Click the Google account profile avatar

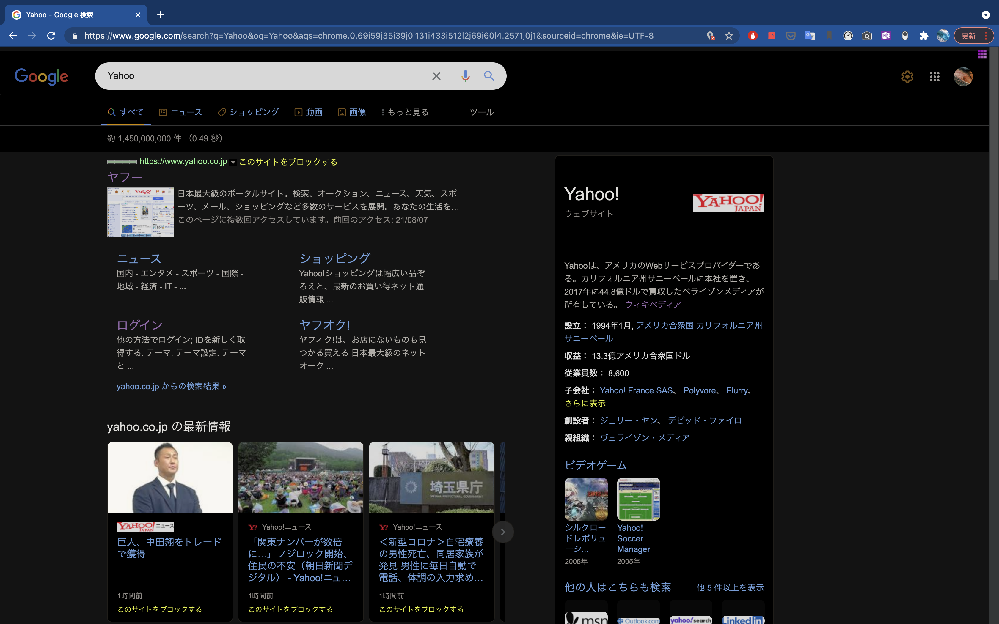coord(962,76)
